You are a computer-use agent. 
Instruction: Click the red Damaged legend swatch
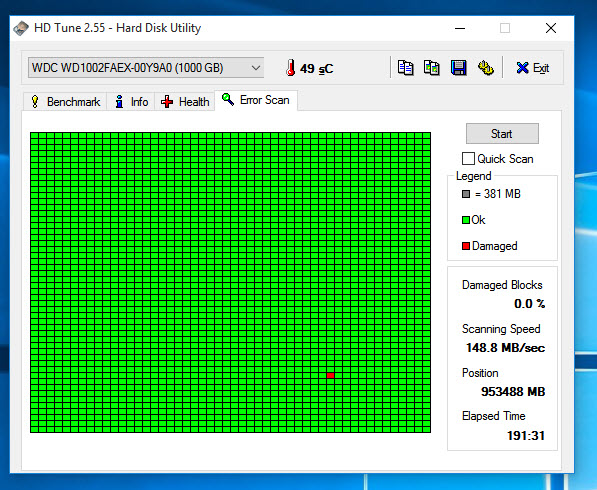click(x=466, y=246)
